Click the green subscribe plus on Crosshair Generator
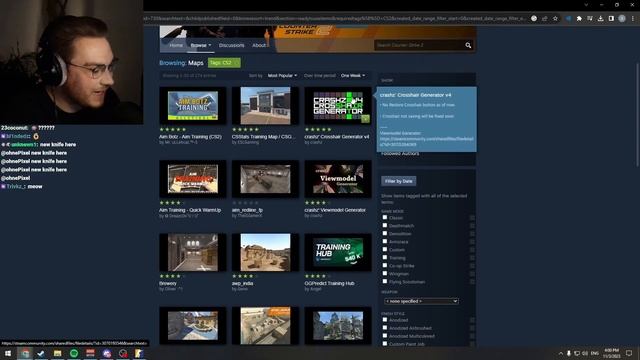This screenshot has width=640, height=360. click(x=365, y=119)
